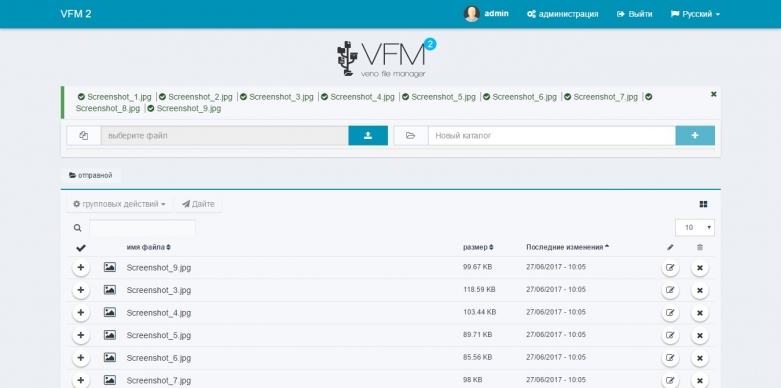781x388 pixels.
Task: Click the 118.59 KB size value
Action: 479,289
